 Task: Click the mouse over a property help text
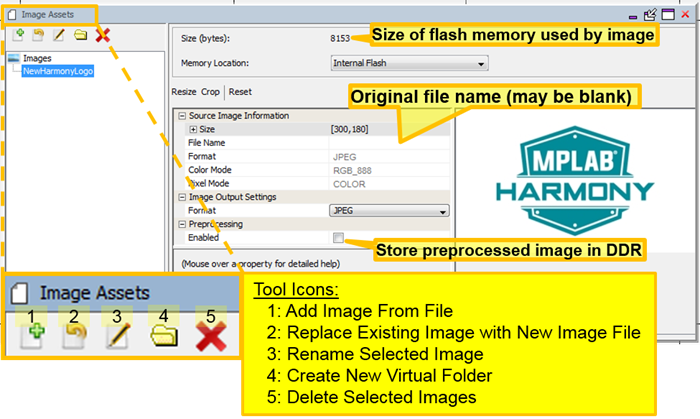pyautogui.click(x=261, y=264)
